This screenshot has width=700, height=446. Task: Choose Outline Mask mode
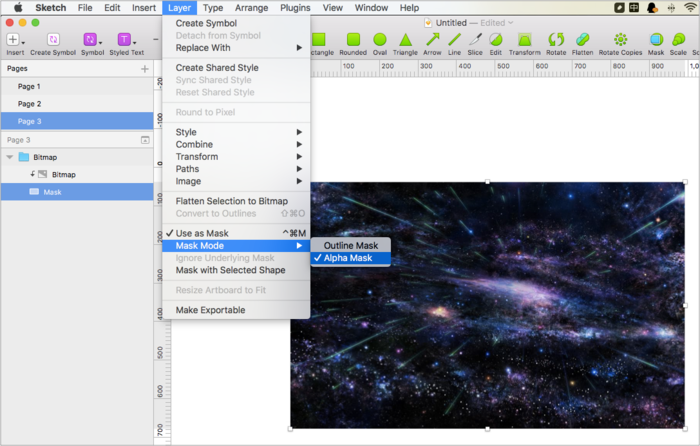pyautogui.click(x=350, y=246)
